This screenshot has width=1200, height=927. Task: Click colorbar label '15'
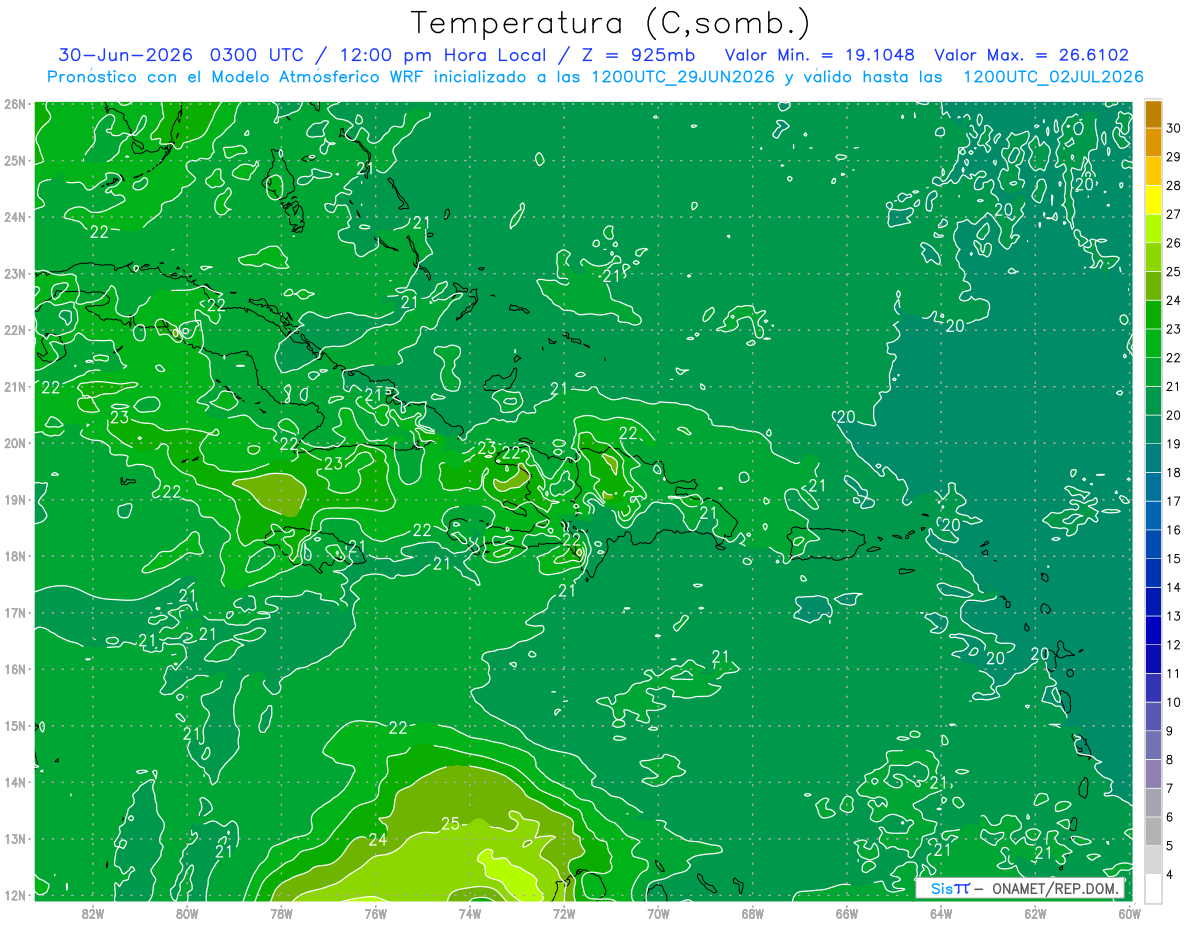1174,558
